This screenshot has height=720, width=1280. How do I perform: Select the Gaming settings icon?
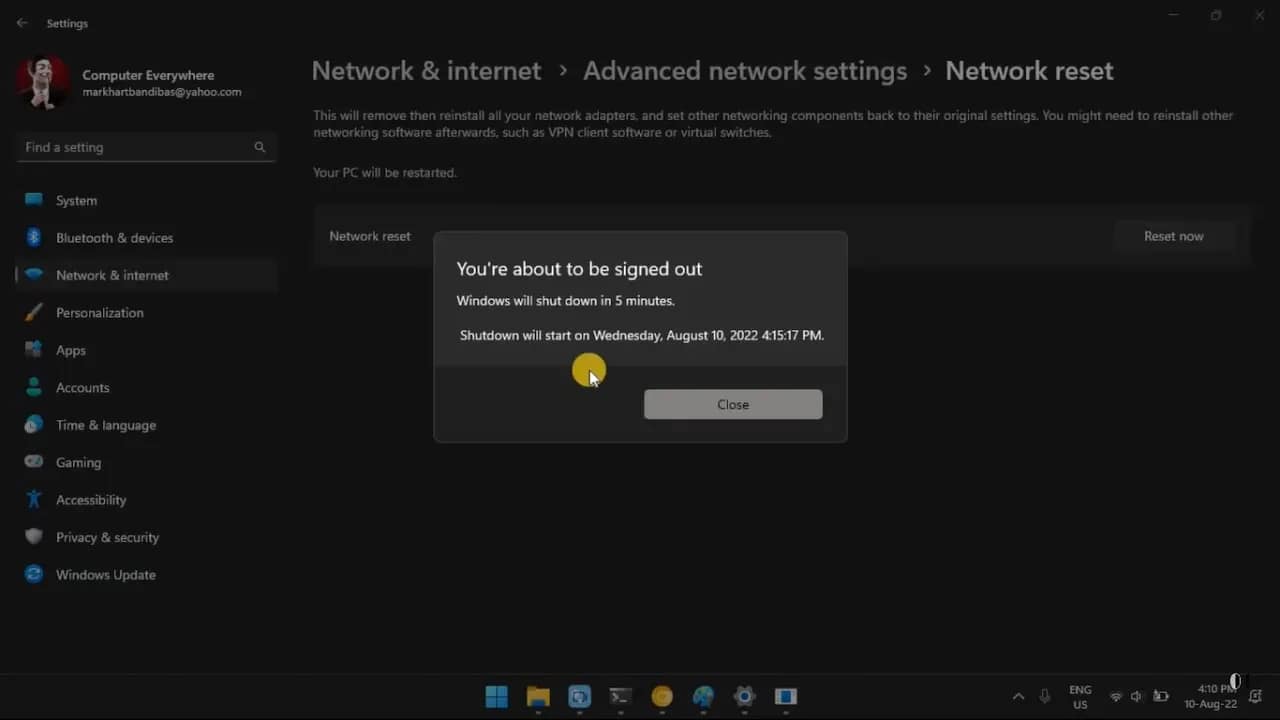(x=33, y=462)
